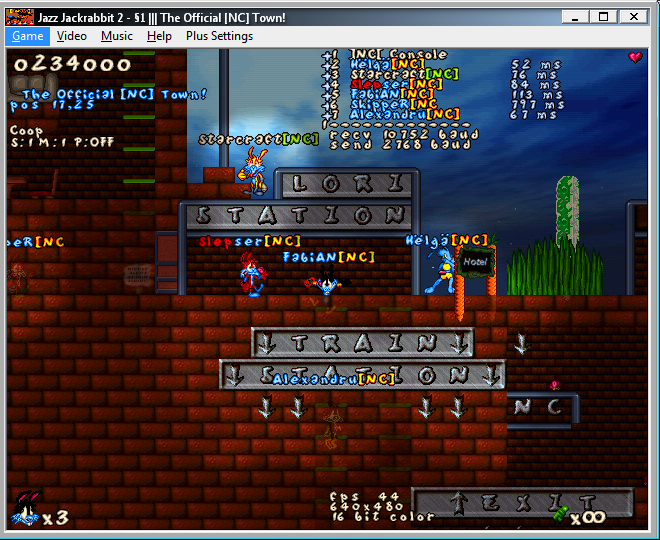Click the 797 ms ping value
This screenshot has width=660, height=540.
click(x=538, y=104)
